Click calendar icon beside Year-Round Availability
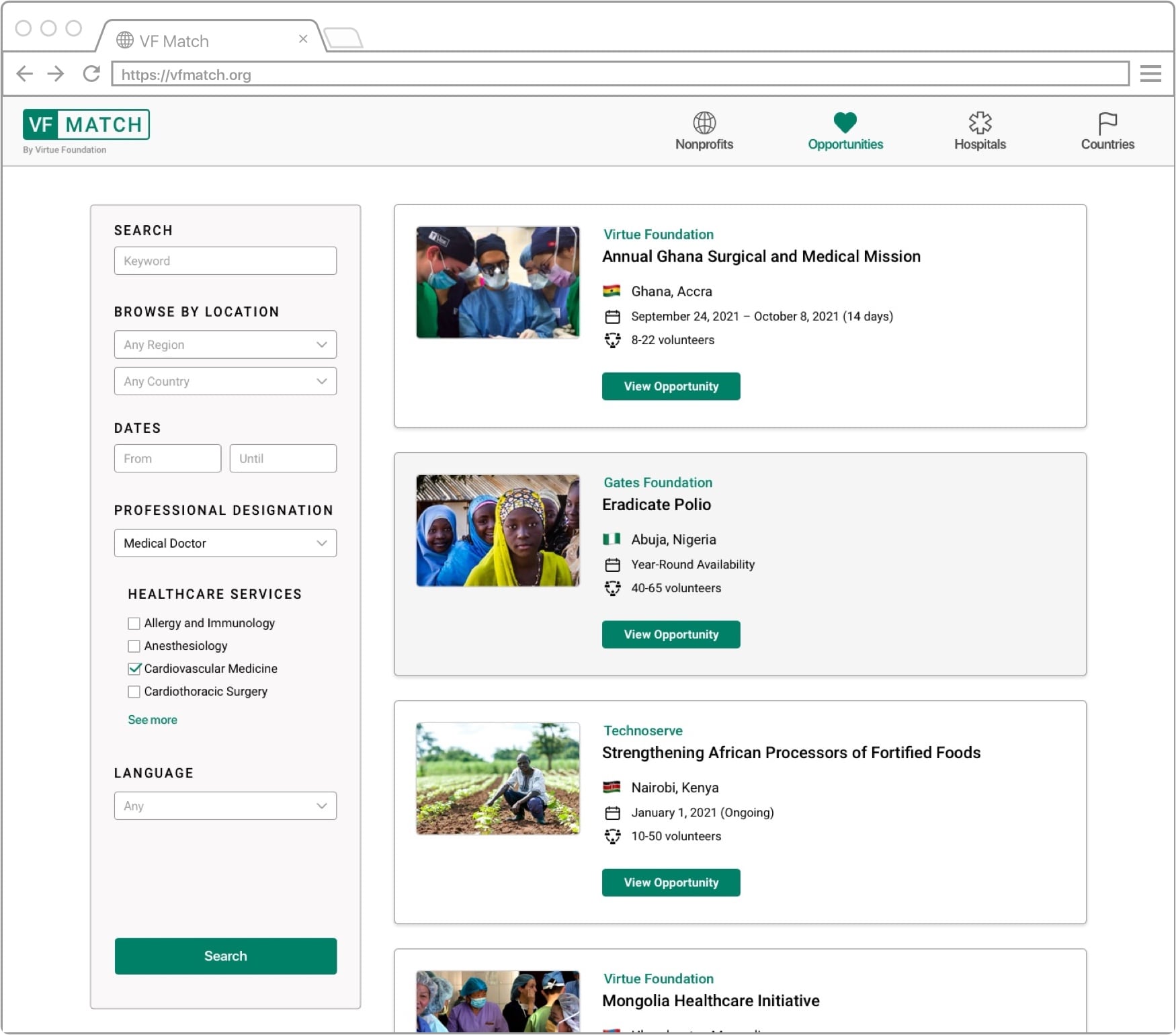Viewport: 1176px width, 1035px height. point(612,565)
